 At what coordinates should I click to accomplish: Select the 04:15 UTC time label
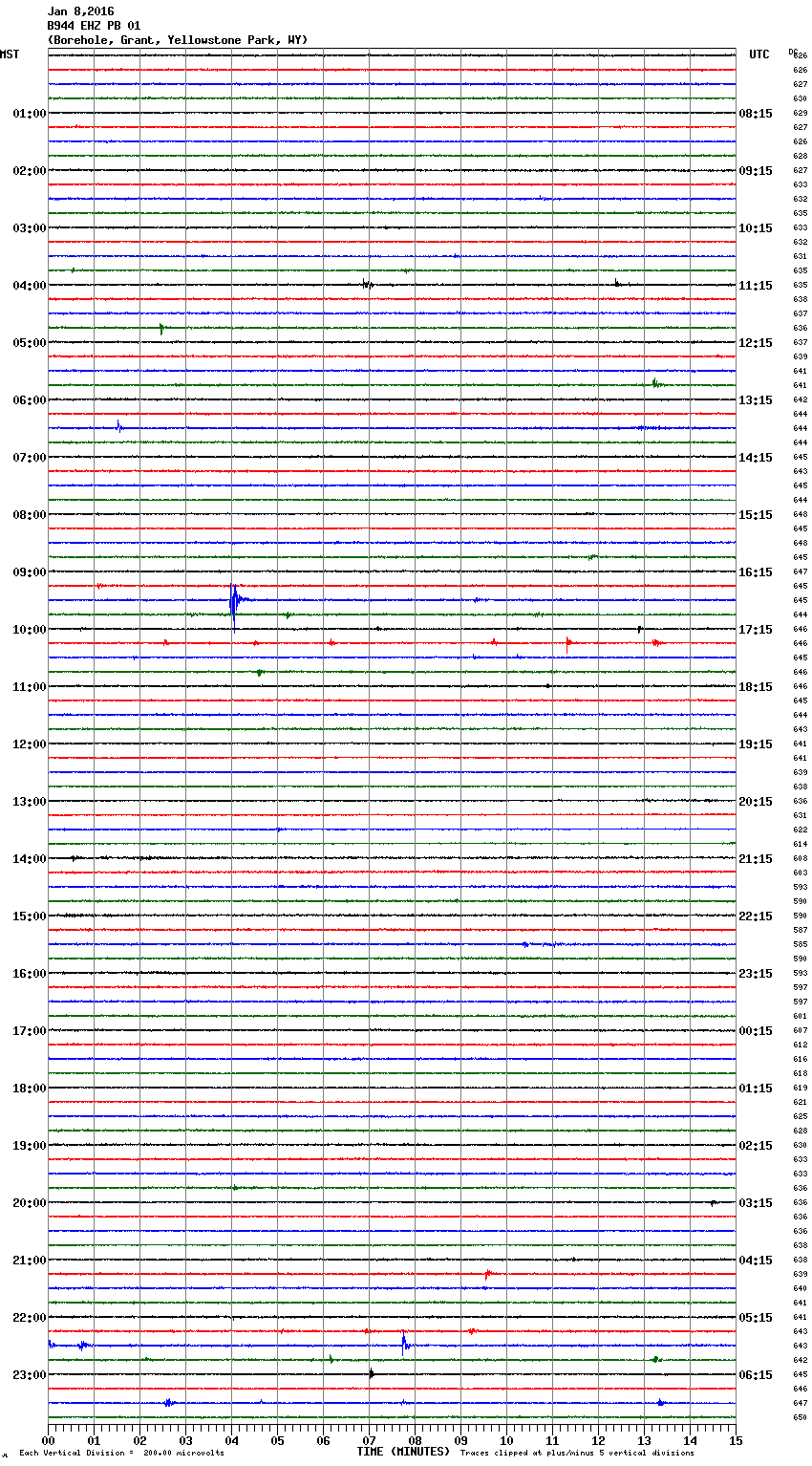point(756,1261)
